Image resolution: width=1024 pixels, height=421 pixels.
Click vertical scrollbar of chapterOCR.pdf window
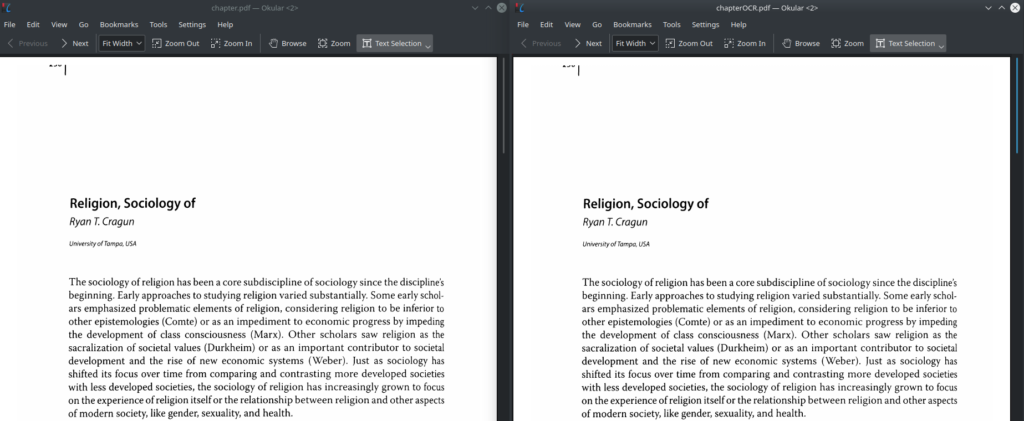point(1017,104)
